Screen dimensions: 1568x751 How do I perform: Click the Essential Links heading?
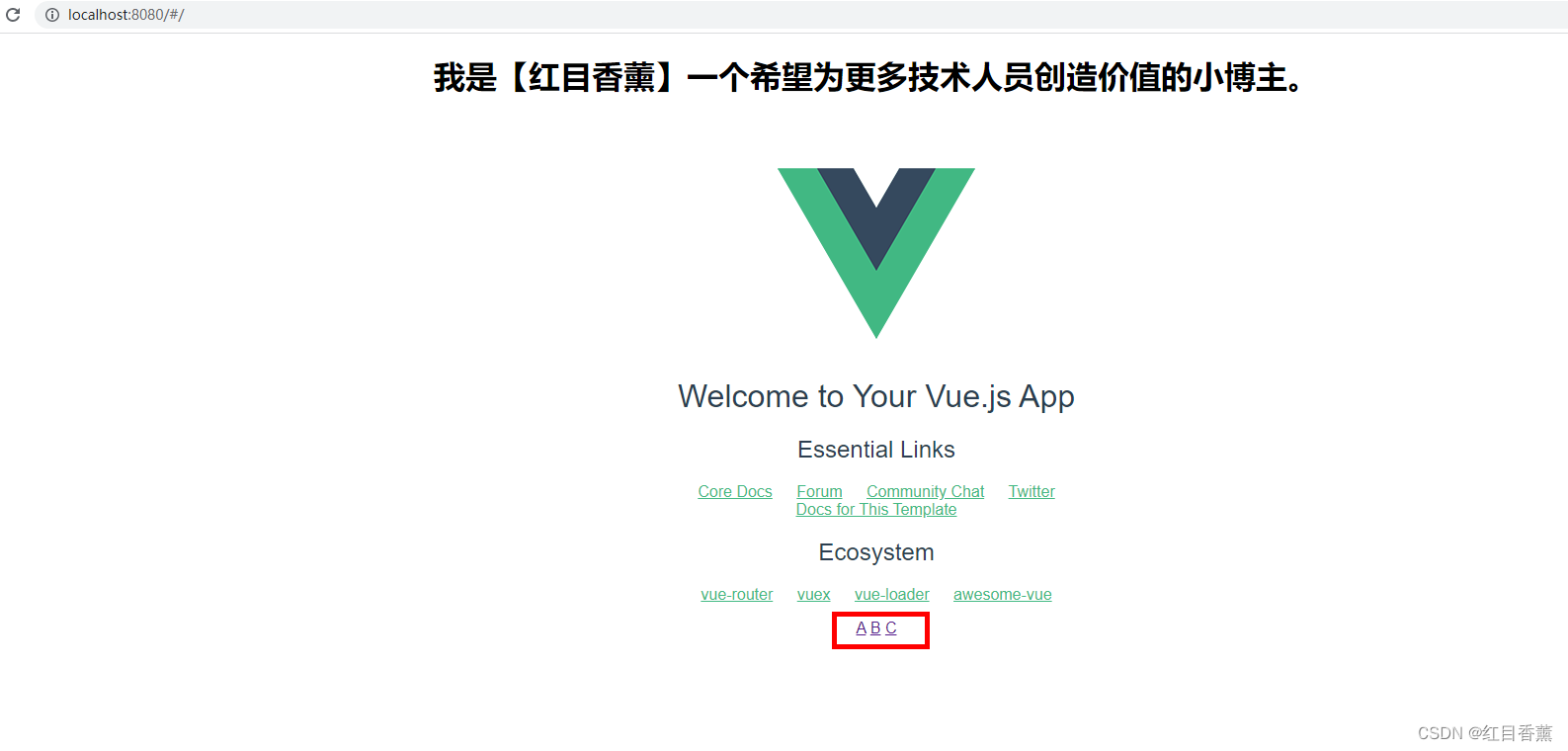876,450
